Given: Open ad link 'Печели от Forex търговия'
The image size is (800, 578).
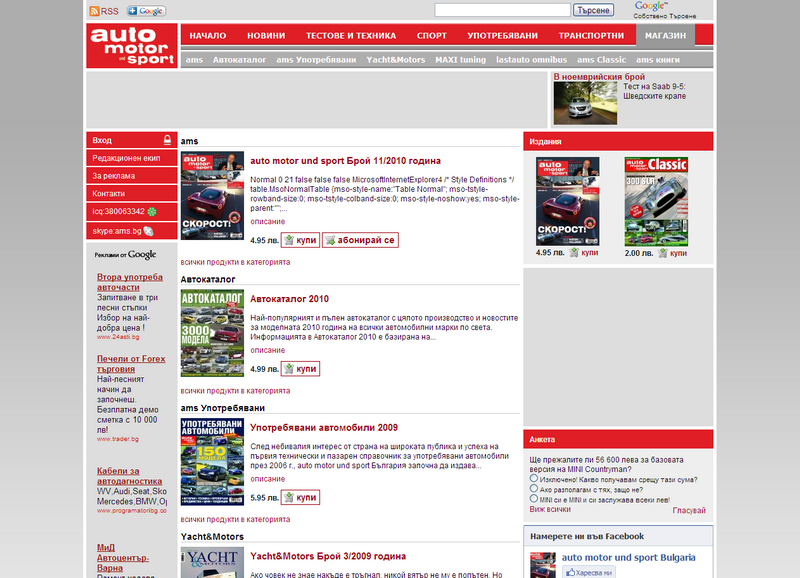Looking at the screenshot, I should (x=131, y=364).
